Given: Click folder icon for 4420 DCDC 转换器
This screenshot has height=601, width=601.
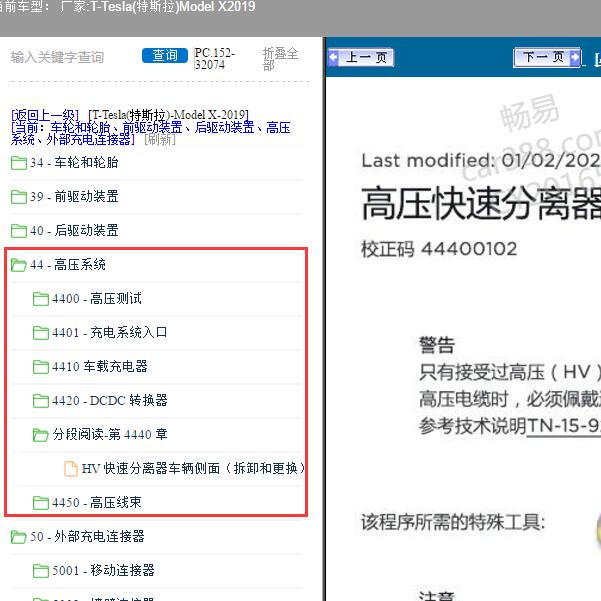Looking at the screenshot, I should pos(41,401).
